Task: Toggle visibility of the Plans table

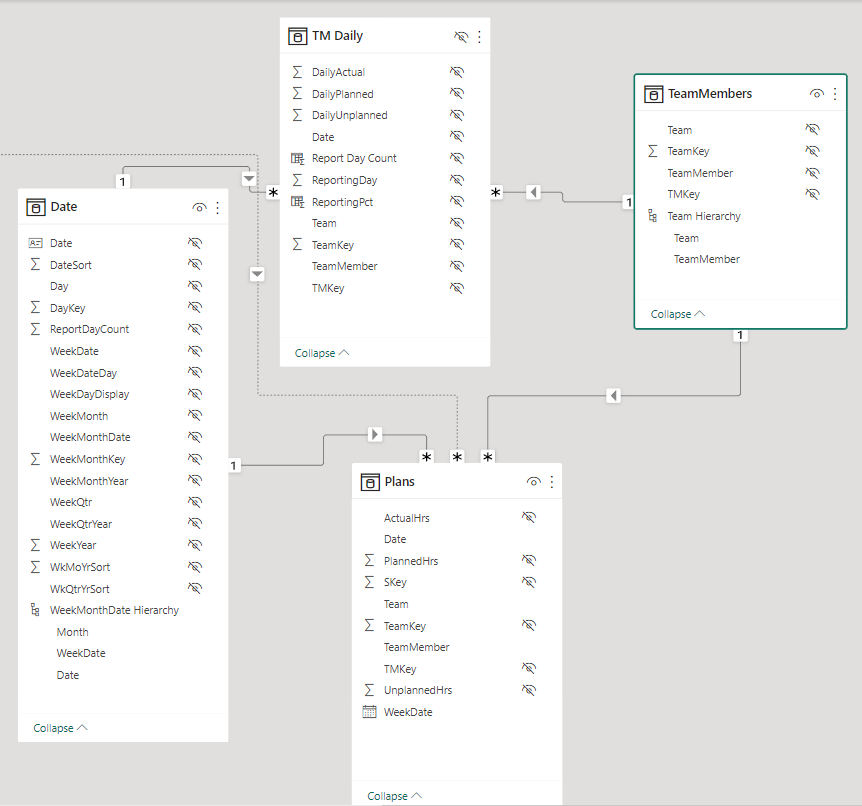Action: 533,482
